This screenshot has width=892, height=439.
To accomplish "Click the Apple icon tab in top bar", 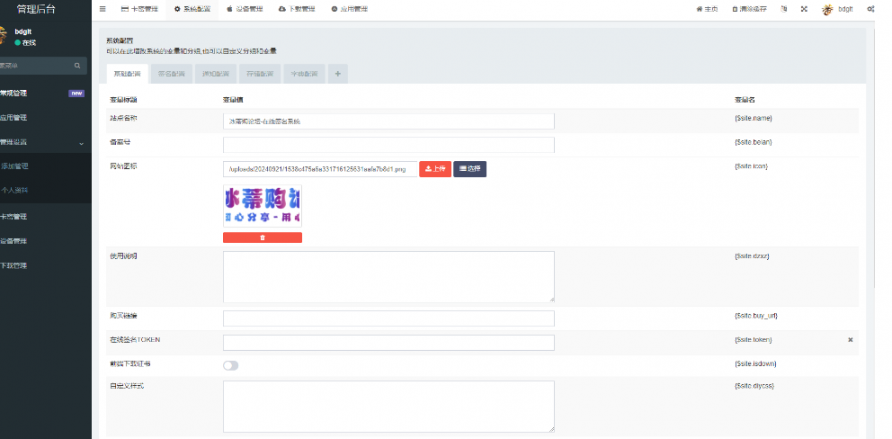I will 245,9.
